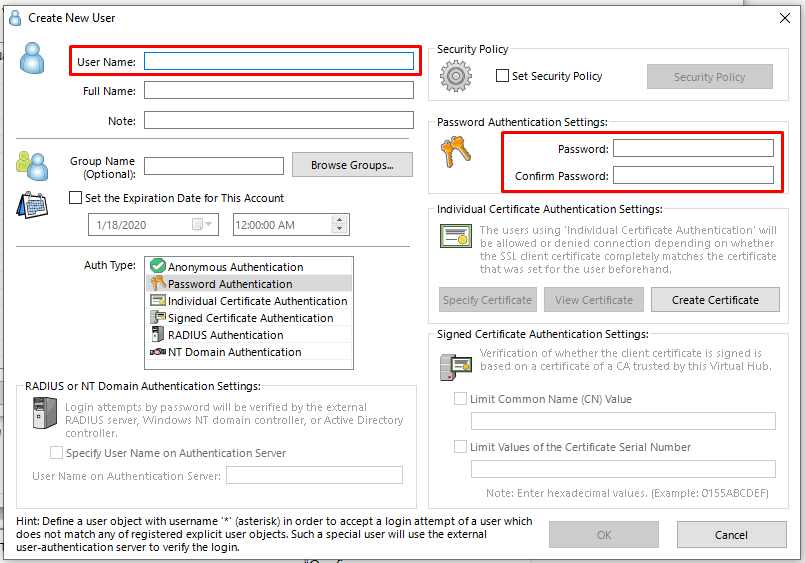Click the keys icon in Password Authentication Settings

click(455, 152)
